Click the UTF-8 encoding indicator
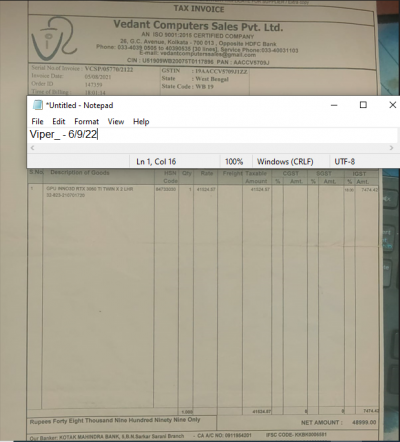Screen dimensions: 400x442 pyautogui.click(x=345, y=162)
